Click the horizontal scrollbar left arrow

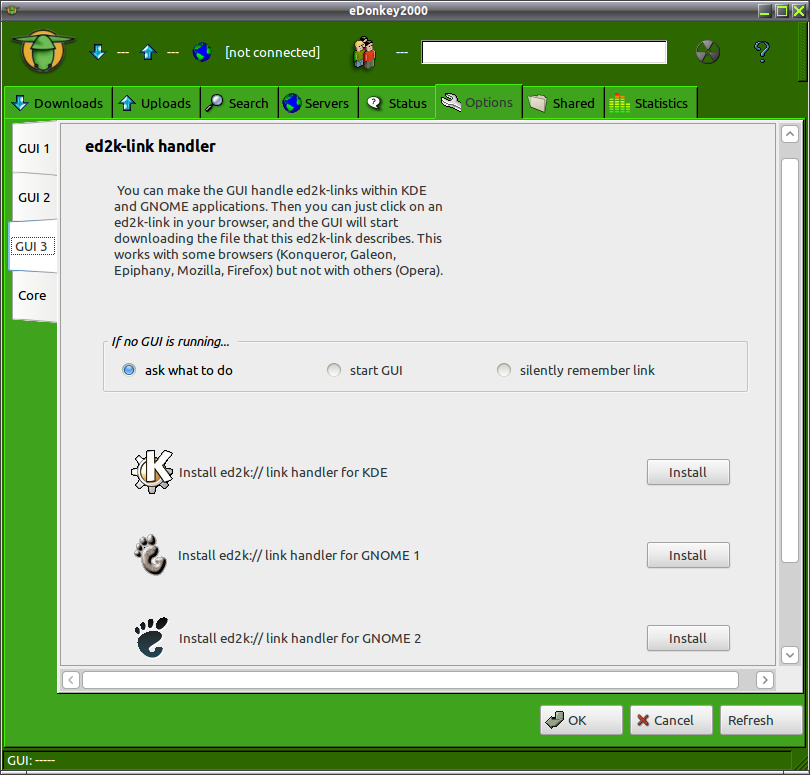click(71, 679)
